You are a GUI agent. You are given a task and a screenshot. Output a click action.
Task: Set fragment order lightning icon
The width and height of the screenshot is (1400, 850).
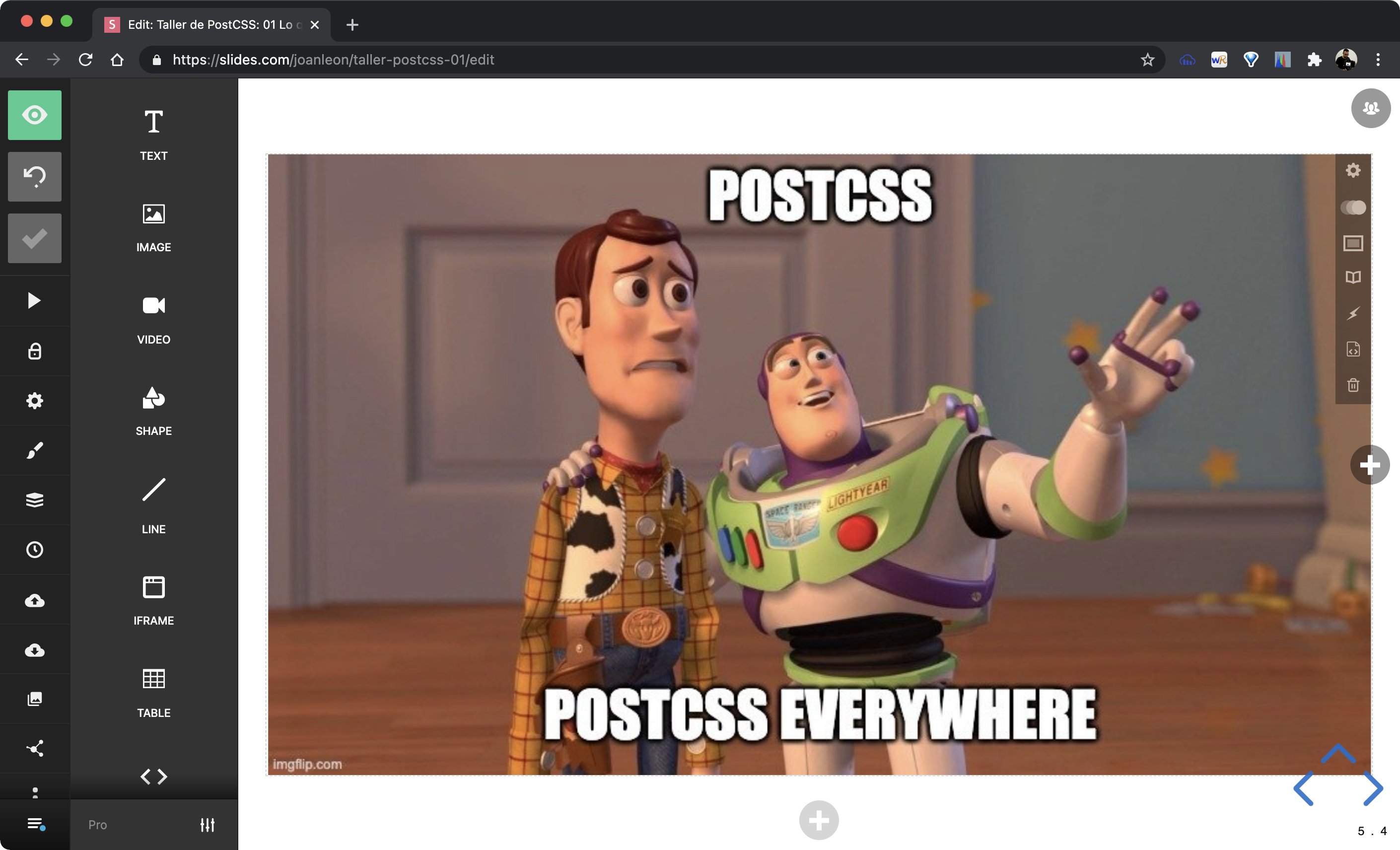coord(1353,313)
